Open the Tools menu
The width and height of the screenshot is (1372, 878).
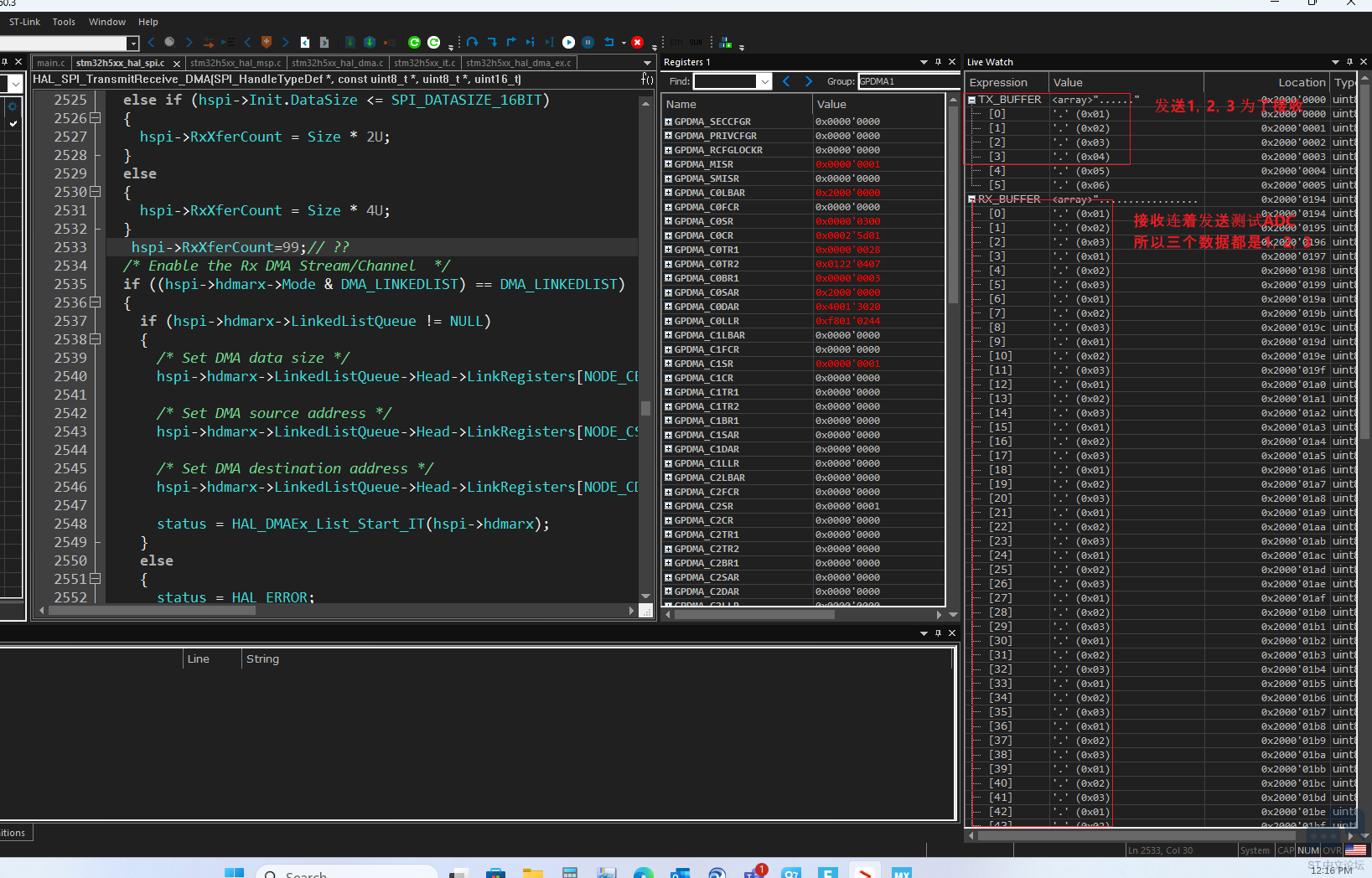(x=64, y=22)
